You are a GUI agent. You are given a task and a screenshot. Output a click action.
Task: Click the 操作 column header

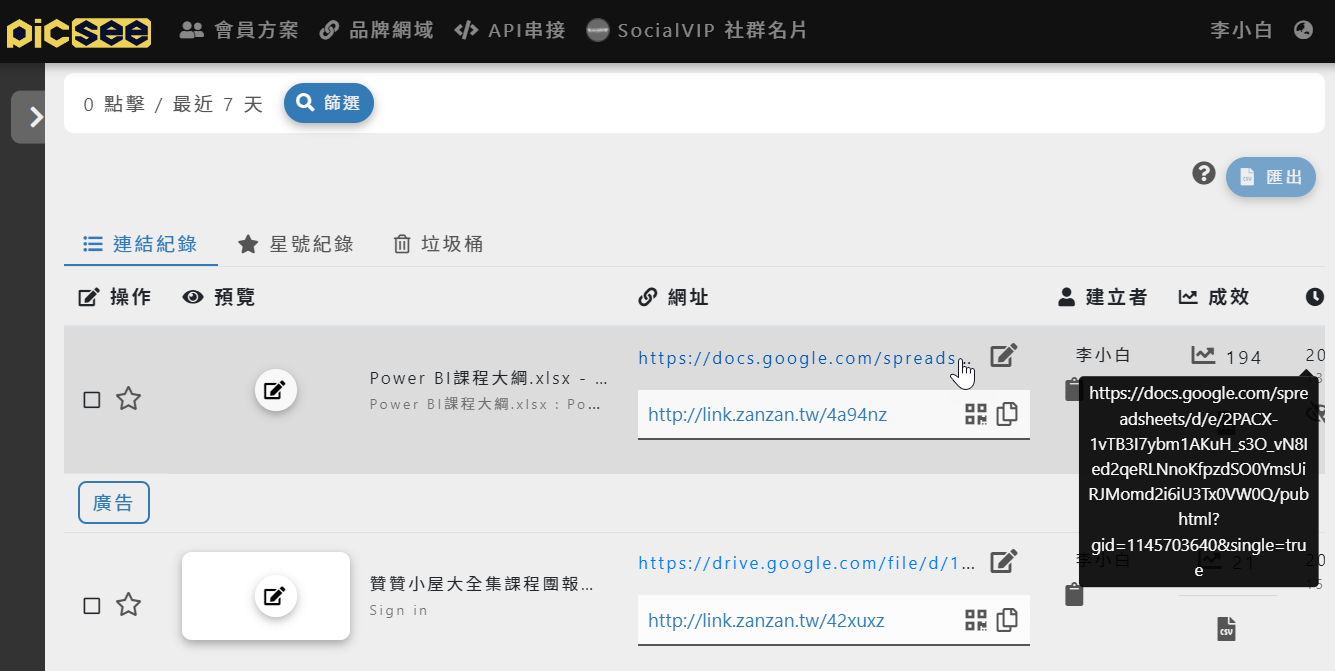115,297
